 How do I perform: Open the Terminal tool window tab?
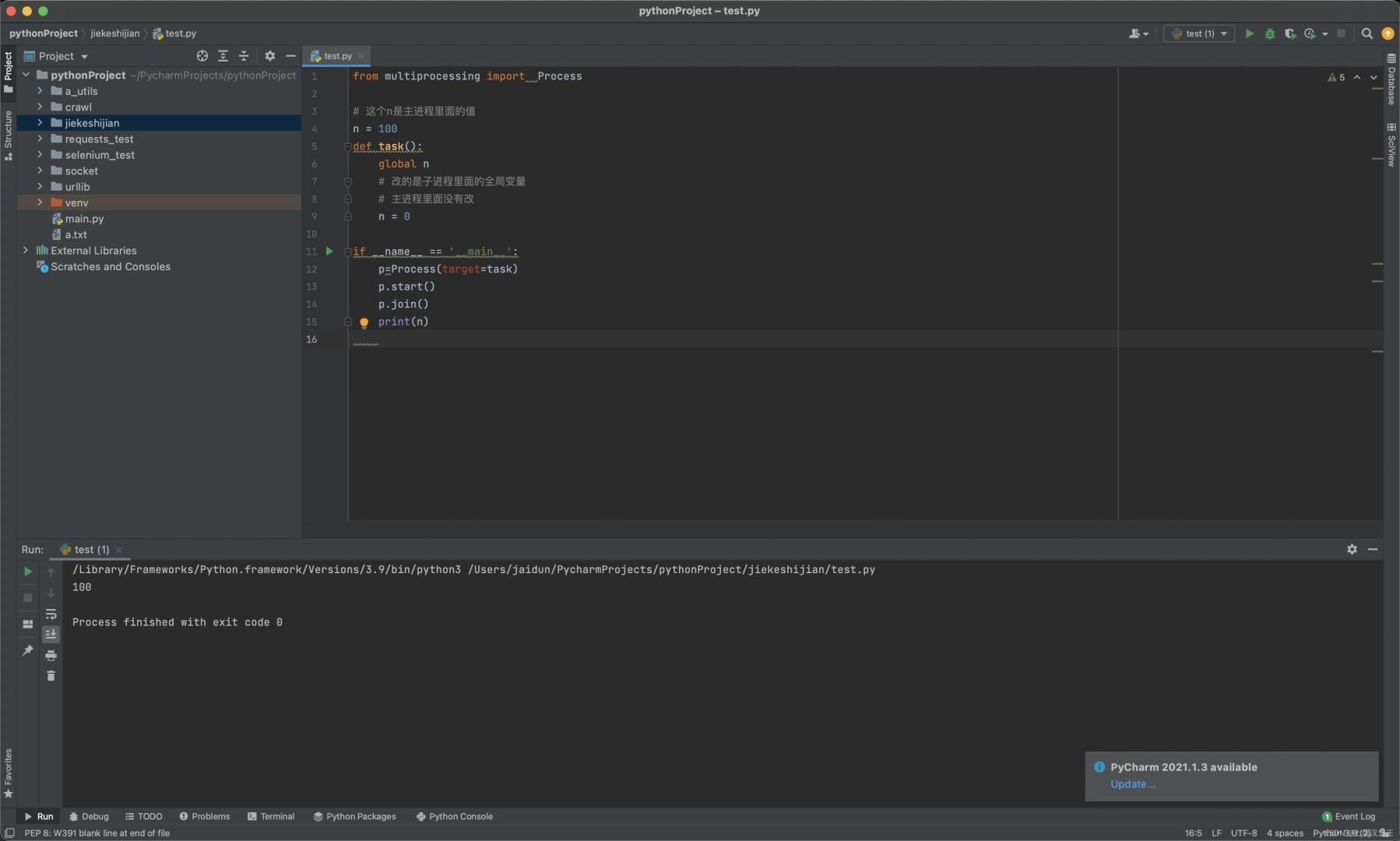[270, 816]
